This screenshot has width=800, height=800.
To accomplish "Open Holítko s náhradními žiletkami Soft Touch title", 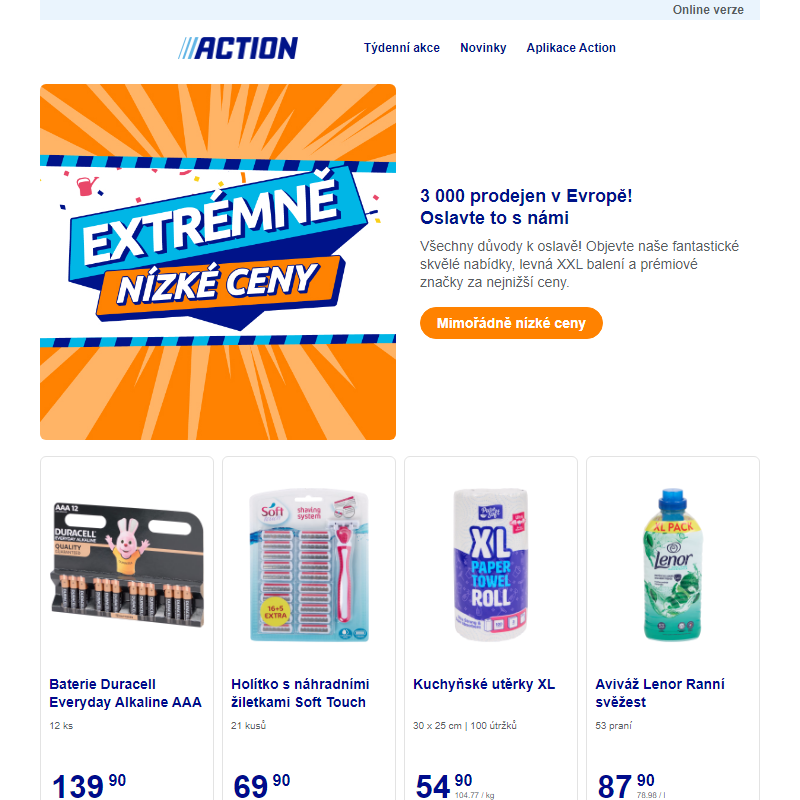I will (x=300, y=693).
